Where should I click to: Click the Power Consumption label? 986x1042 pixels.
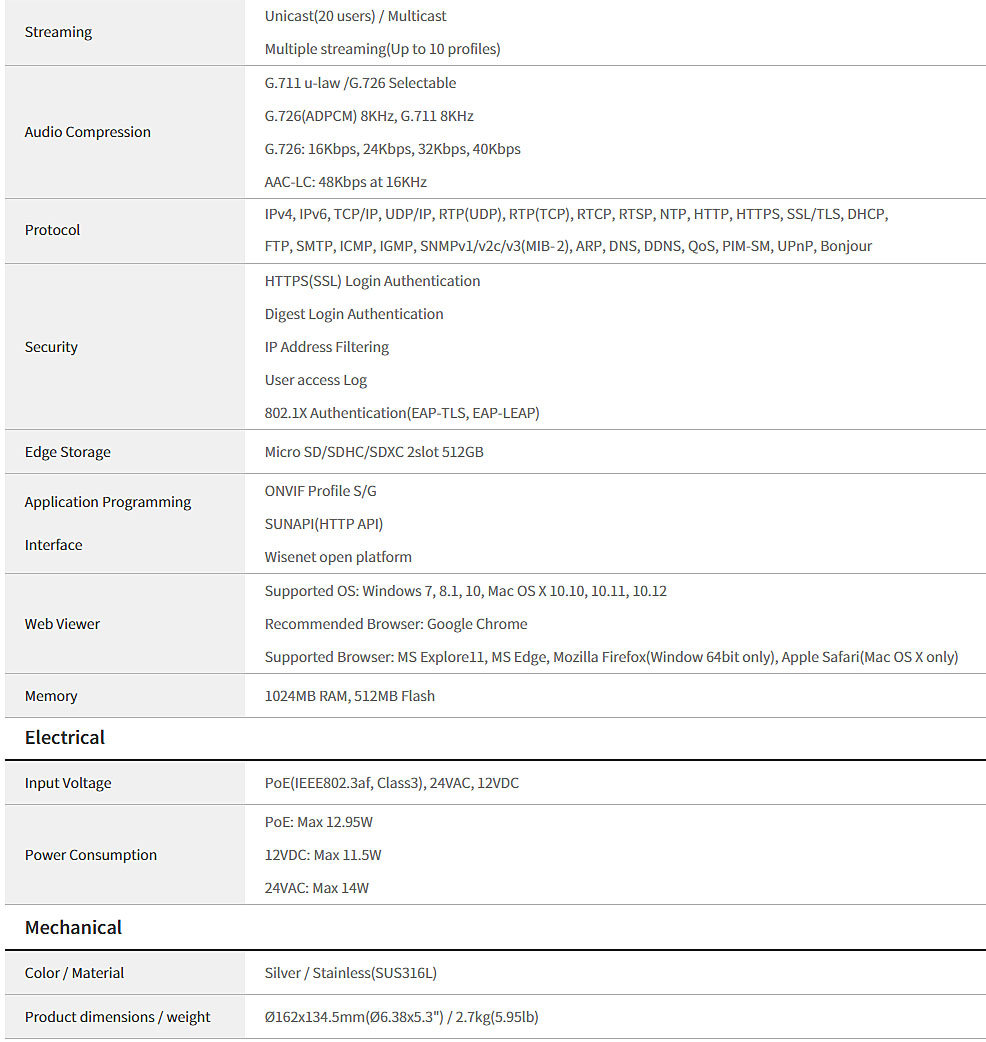pos(91,855)
